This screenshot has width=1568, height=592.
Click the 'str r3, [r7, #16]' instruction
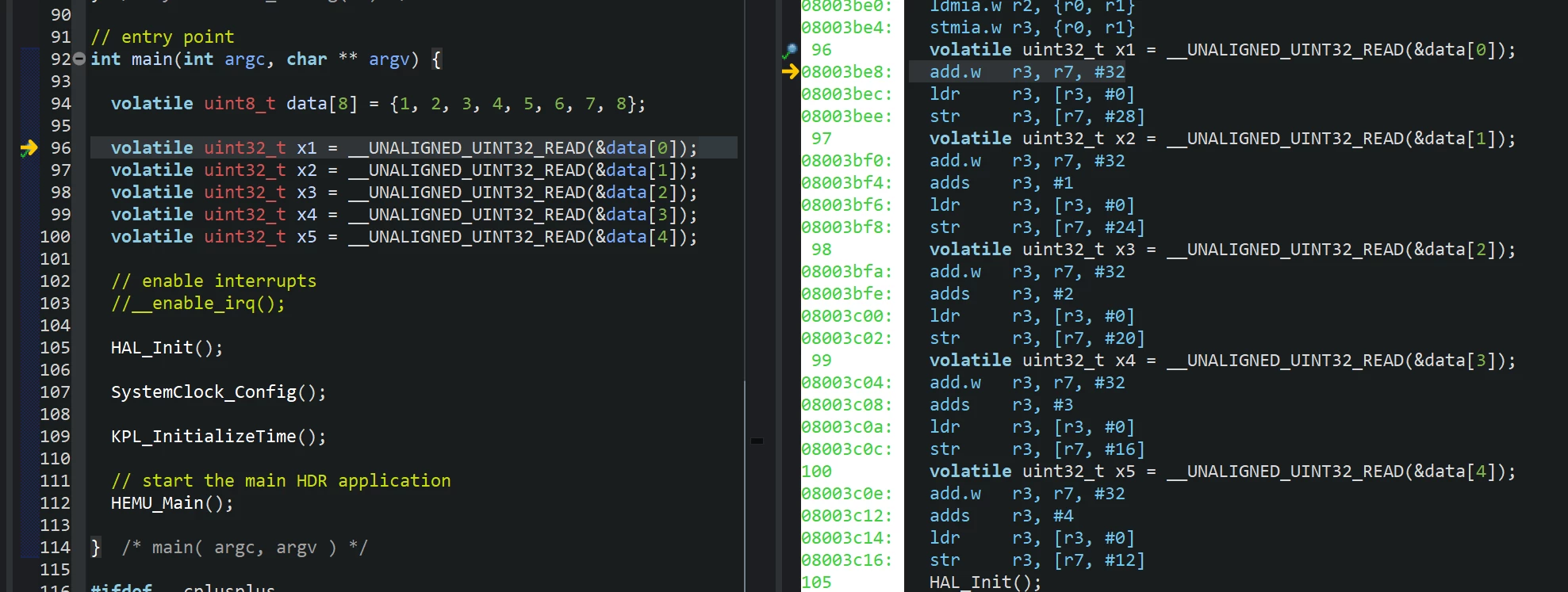tap(1037, 449)
